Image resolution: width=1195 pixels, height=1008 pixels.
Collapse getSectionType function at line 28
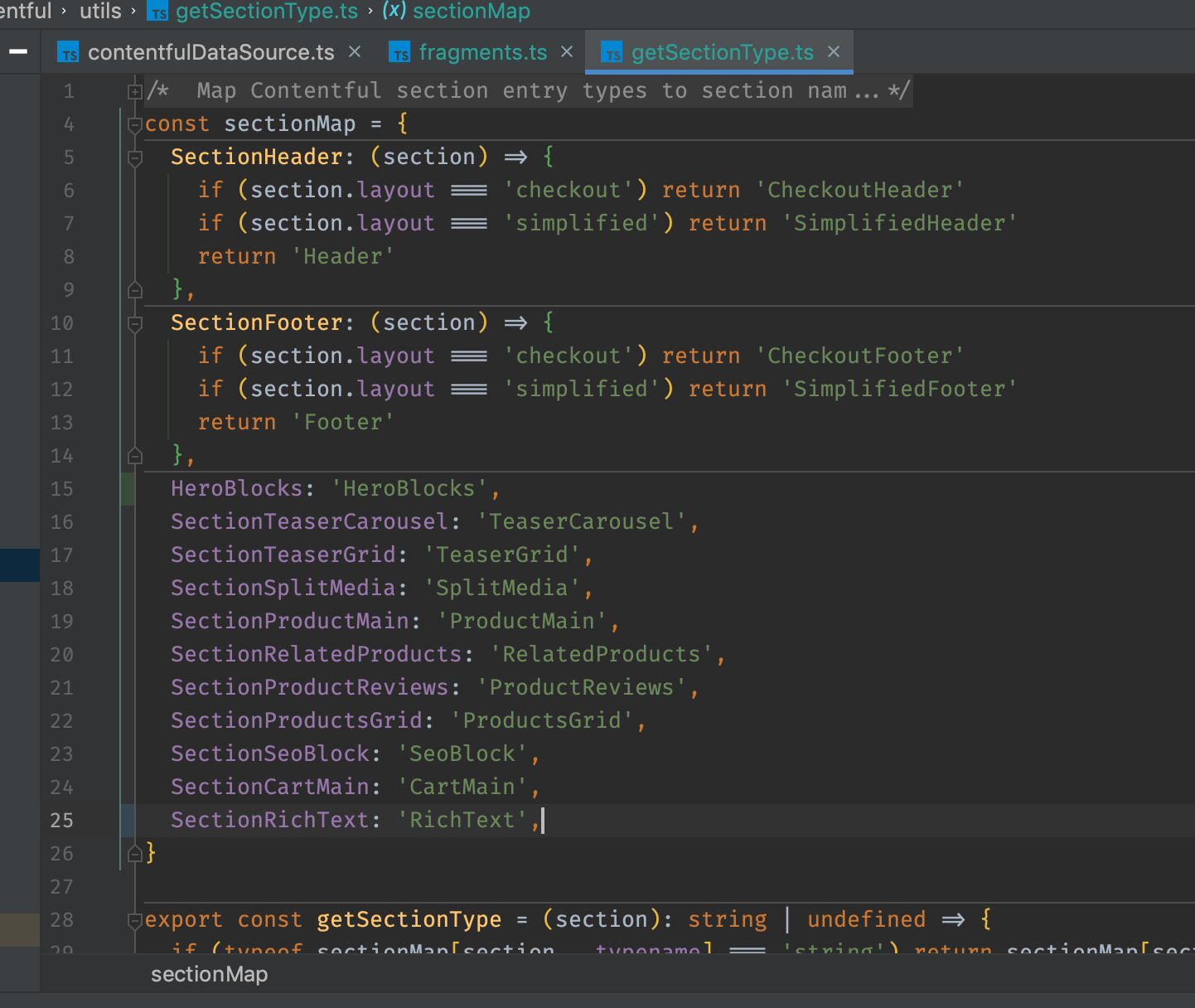pyautogui.click(x=135, y=920)
